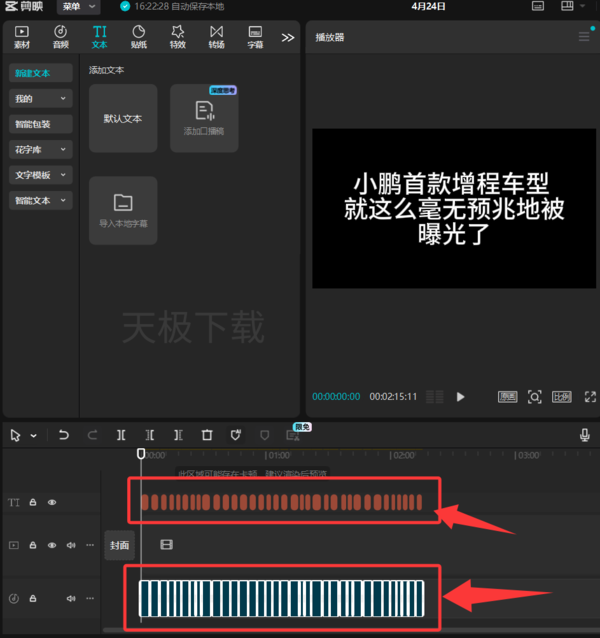The width and height of the screenshot is (600, 638).
Task: Click the current timecode 00:00:00:00
Action: [x=336, y=397]
